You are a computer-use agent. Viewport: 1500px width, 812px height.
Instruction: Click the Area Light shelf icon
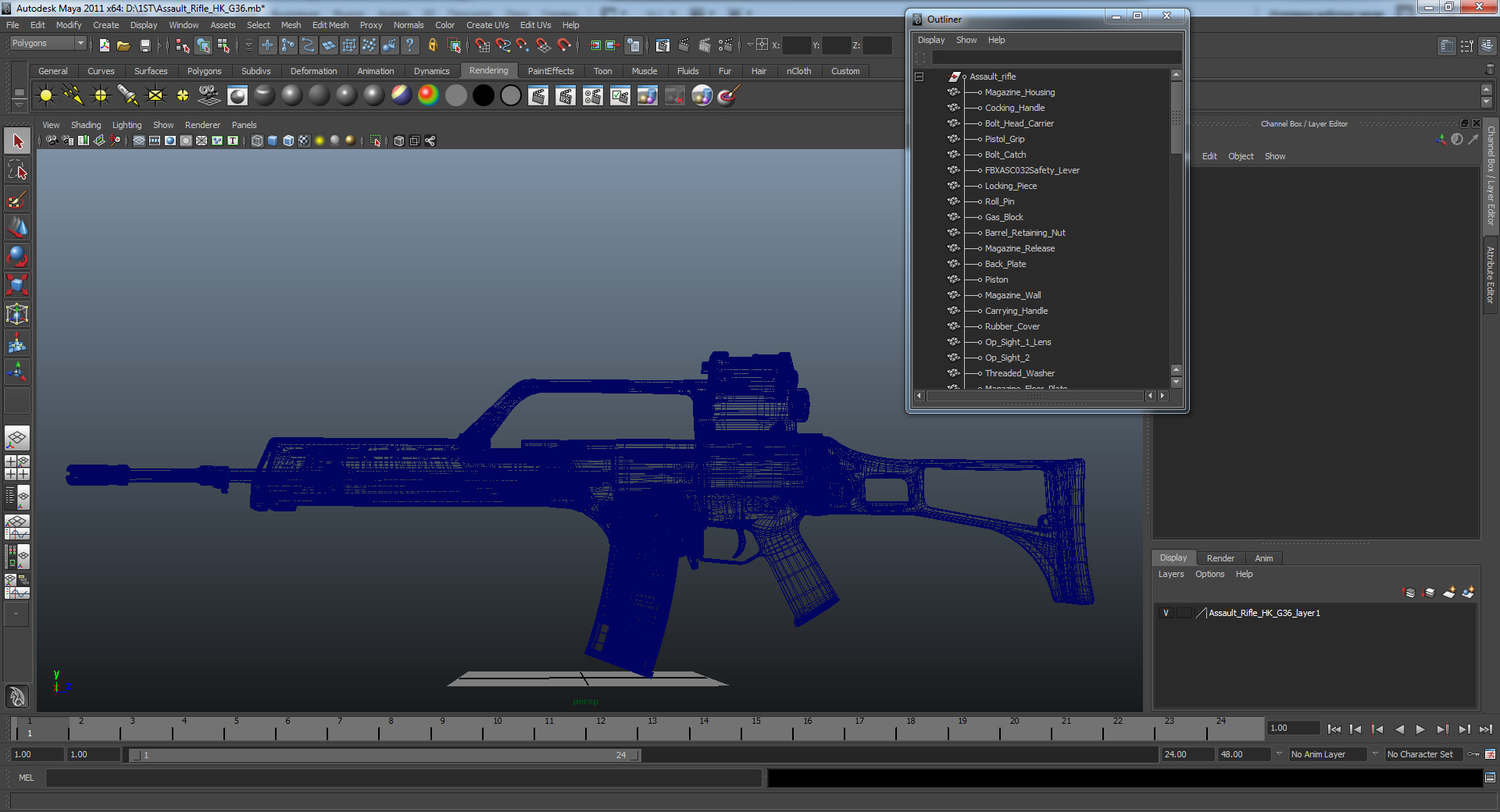click(155, 95)
